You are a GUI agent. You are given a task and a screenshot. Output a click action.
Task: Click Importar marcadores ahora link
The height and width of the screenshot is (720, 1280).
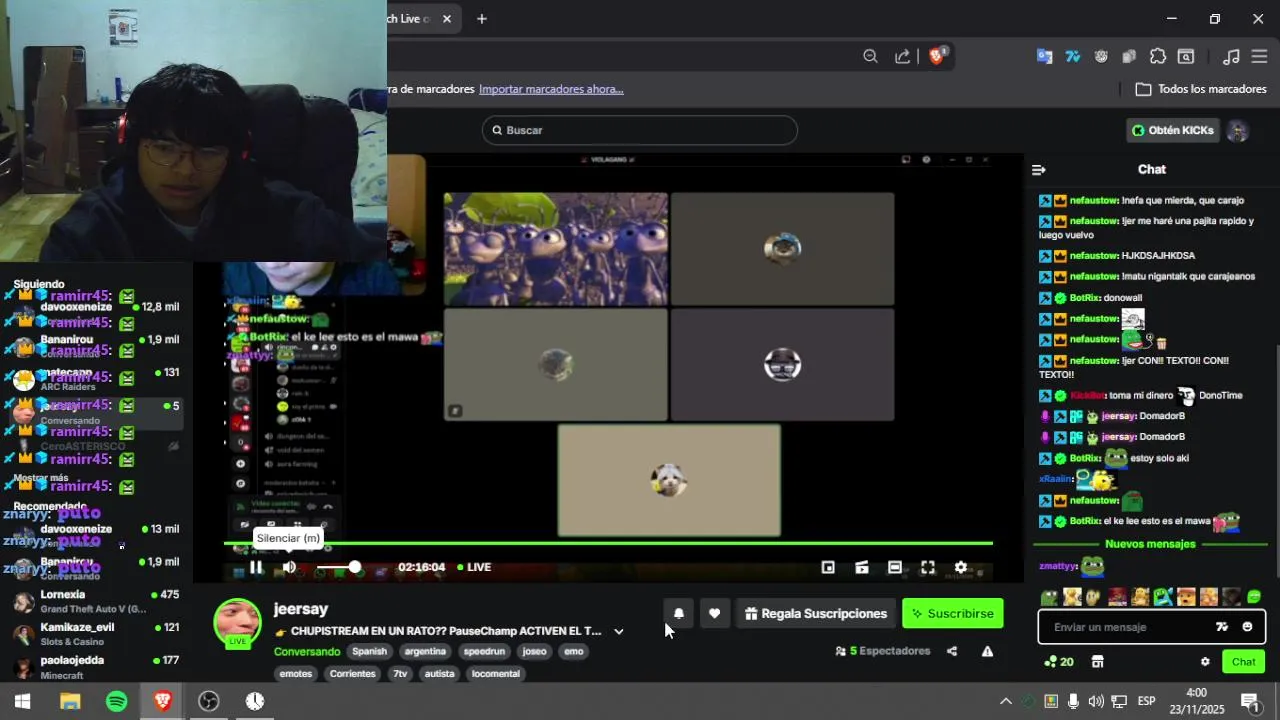click(x=551, y=89)
